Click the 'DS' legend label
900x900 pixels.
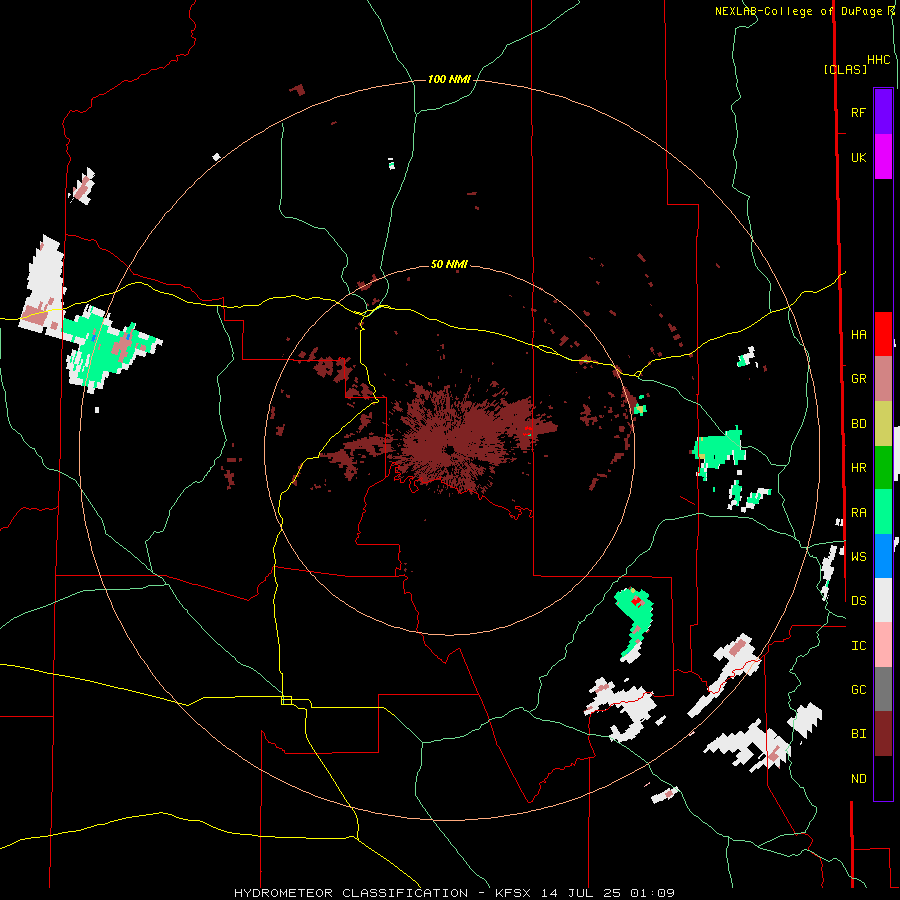pyautogui.click(x=858, y=601)
